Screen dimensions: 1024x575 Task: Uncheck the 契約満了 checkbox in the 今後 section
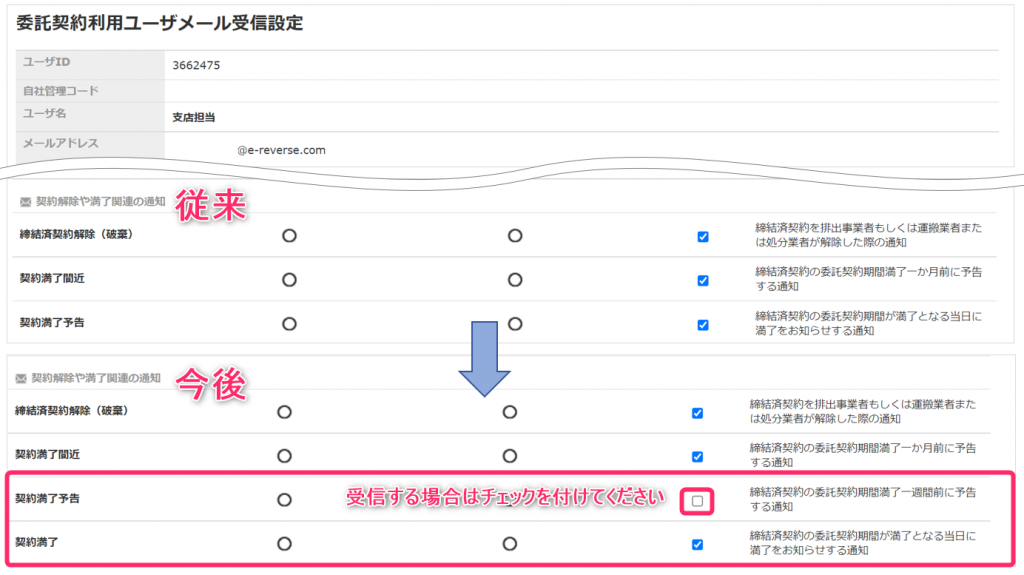pyautogui.click(x=697, y=544)
